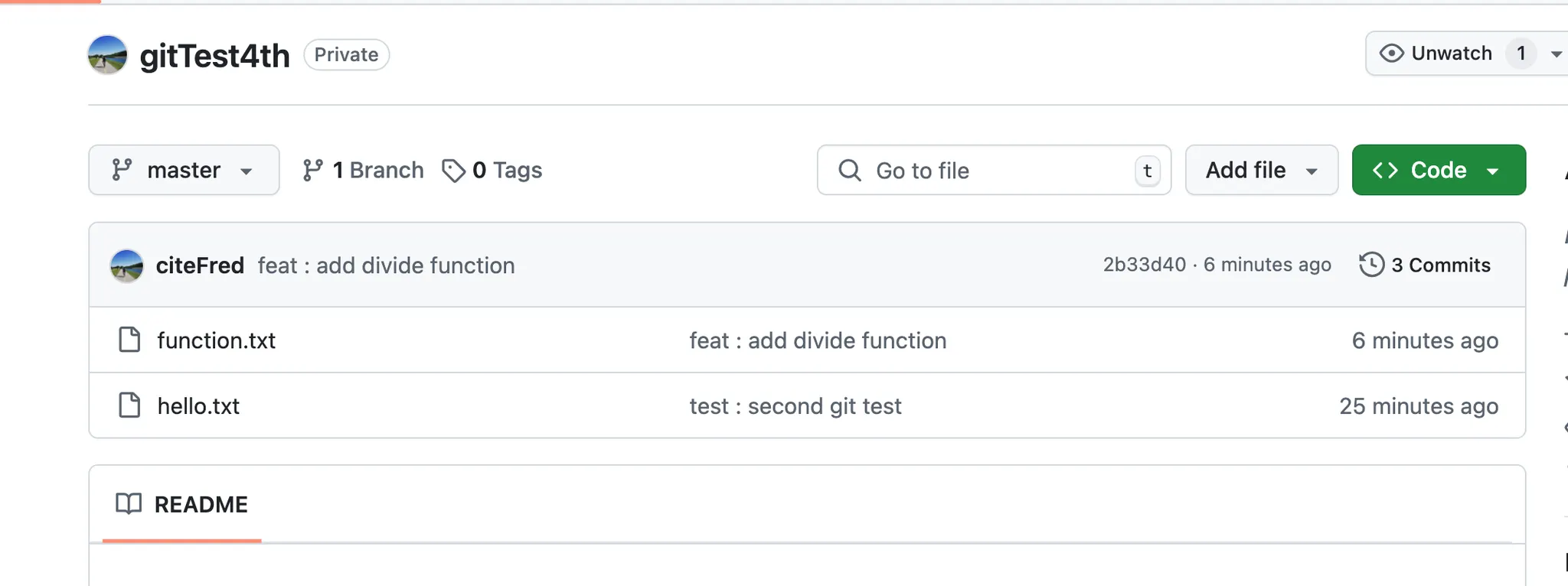
Task: Click the citeFred commit author avatar
Action: click(x=126, y=265)
